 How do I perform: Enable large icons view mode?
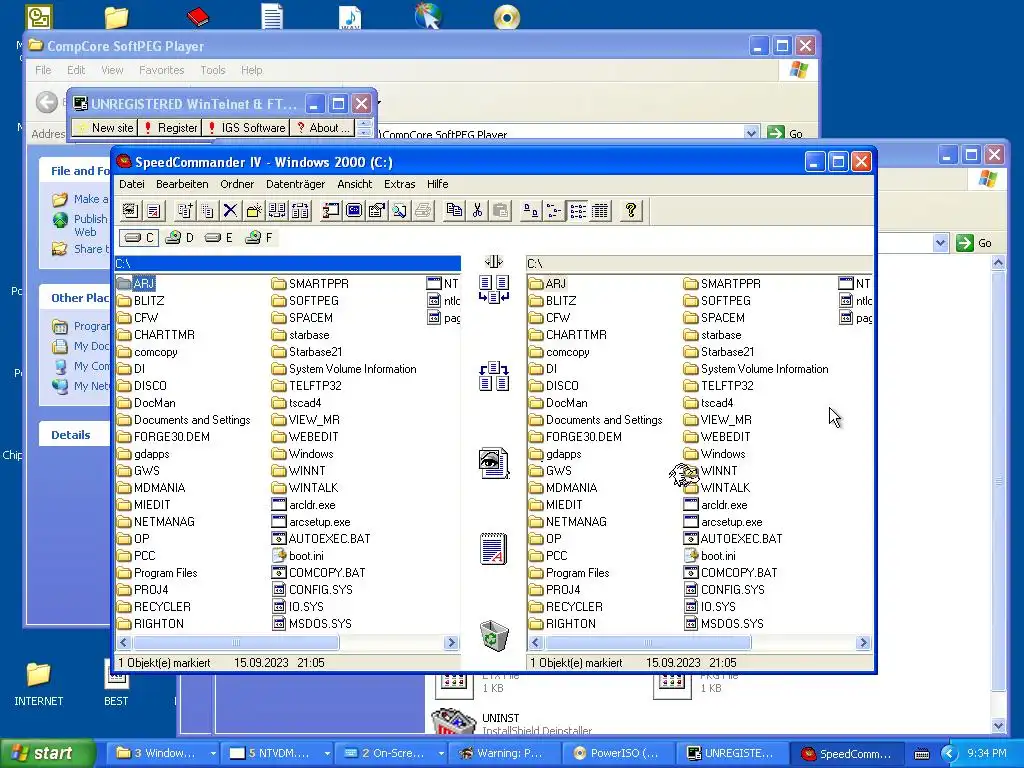point(531,211)
